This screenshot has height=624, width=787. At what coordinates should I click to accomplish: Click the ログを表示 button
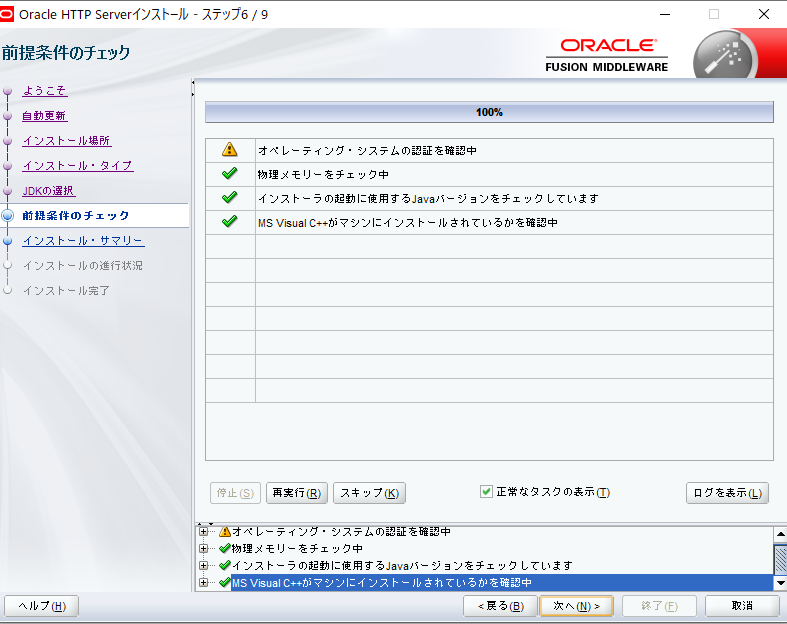tap(727, 493)
